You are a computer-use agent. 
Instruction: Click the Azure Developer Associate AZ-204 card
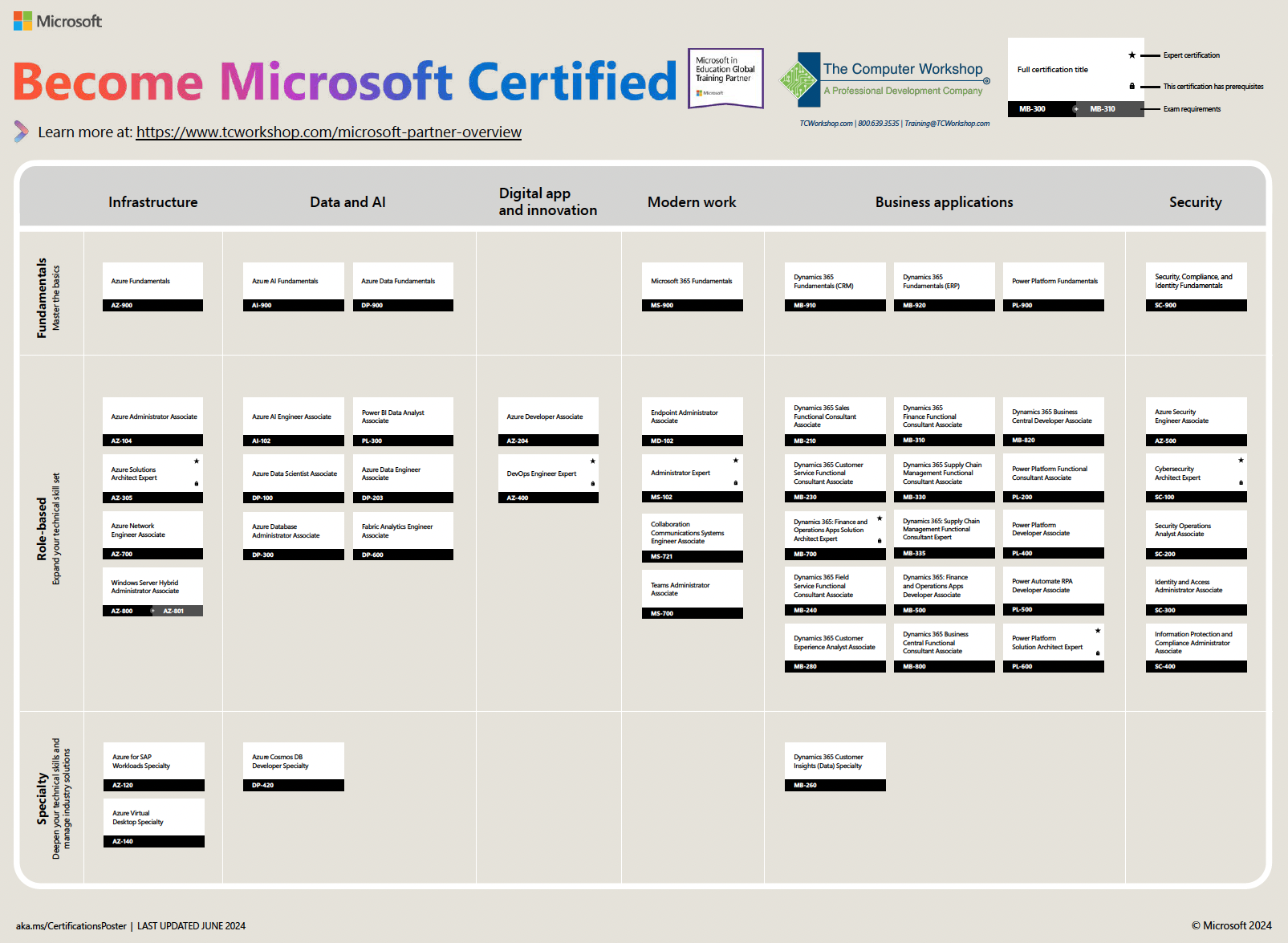click(x=548, y=422)
